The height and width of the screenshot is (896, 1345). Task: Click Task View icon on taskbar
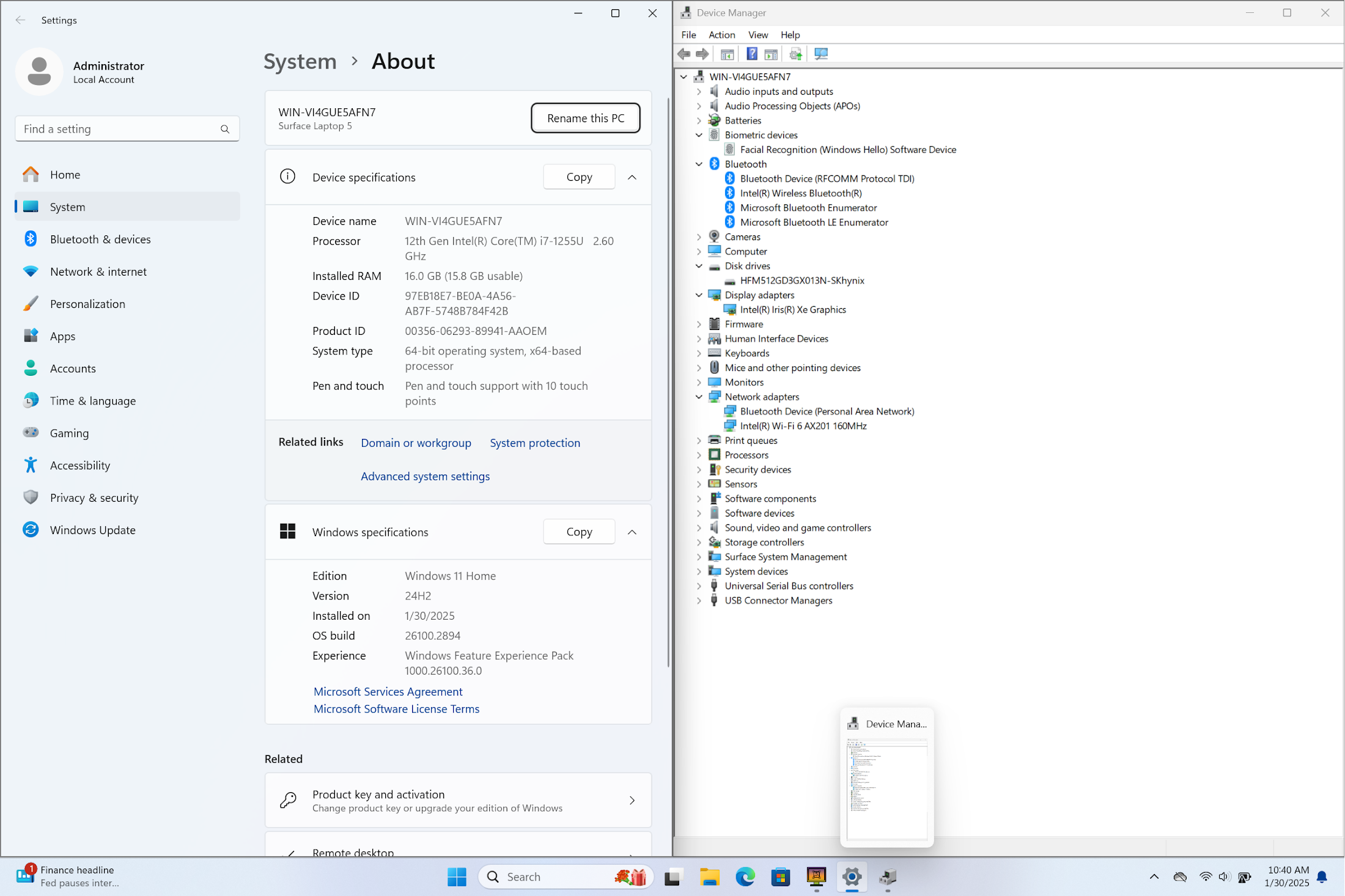pos(673,877)
